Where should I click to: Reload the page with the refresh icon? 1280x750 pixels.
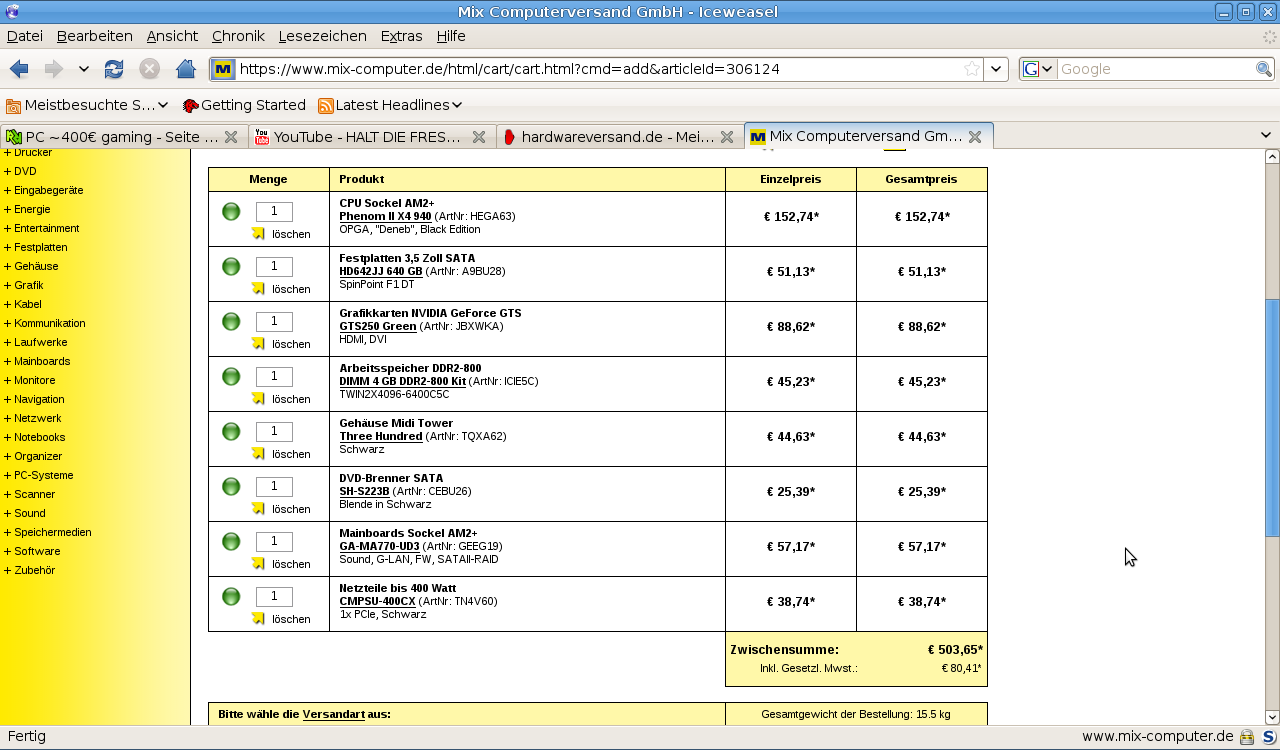click(114, 69)
